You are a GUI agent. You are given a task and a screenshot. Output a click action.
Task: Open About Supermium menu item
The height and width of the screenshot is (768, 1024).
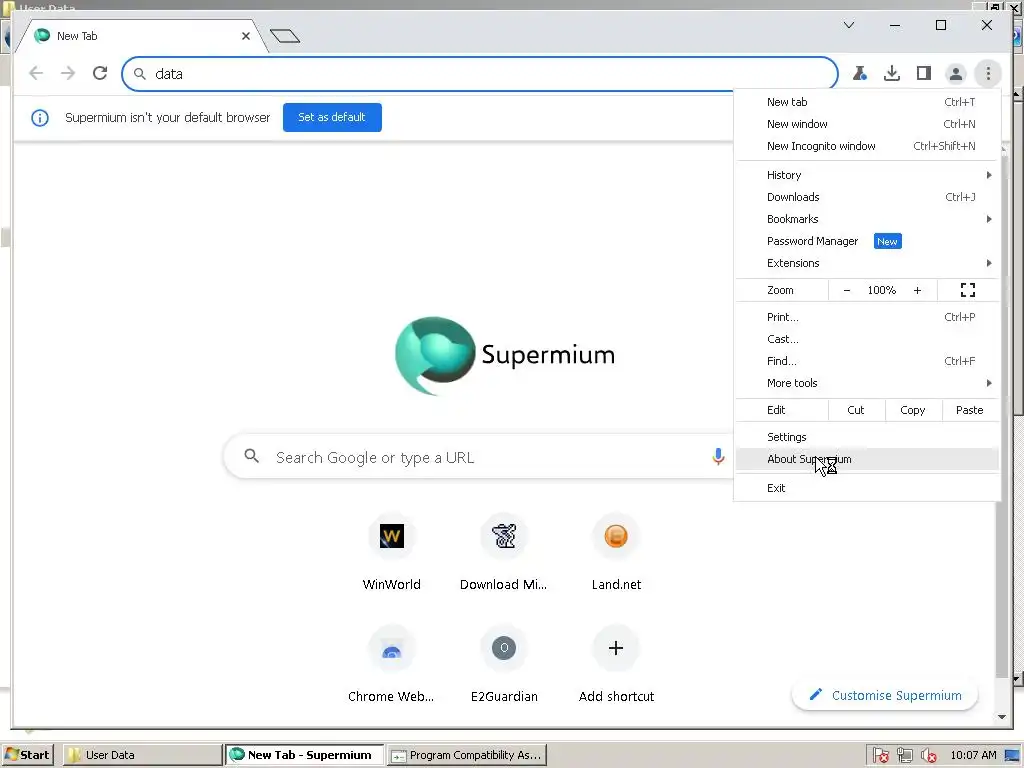[867, 459]
